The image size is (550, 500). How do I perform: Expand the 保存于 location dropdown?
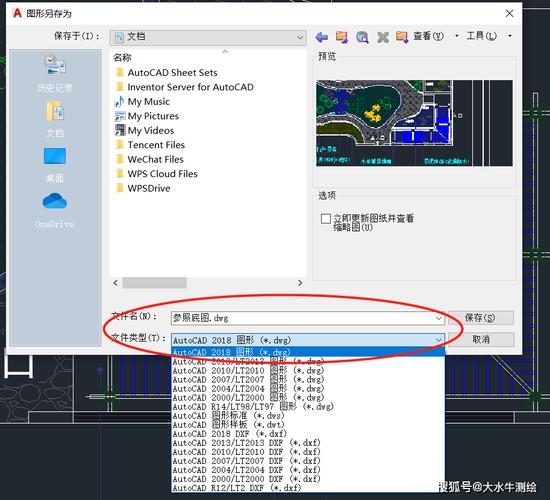pos(300,37)
